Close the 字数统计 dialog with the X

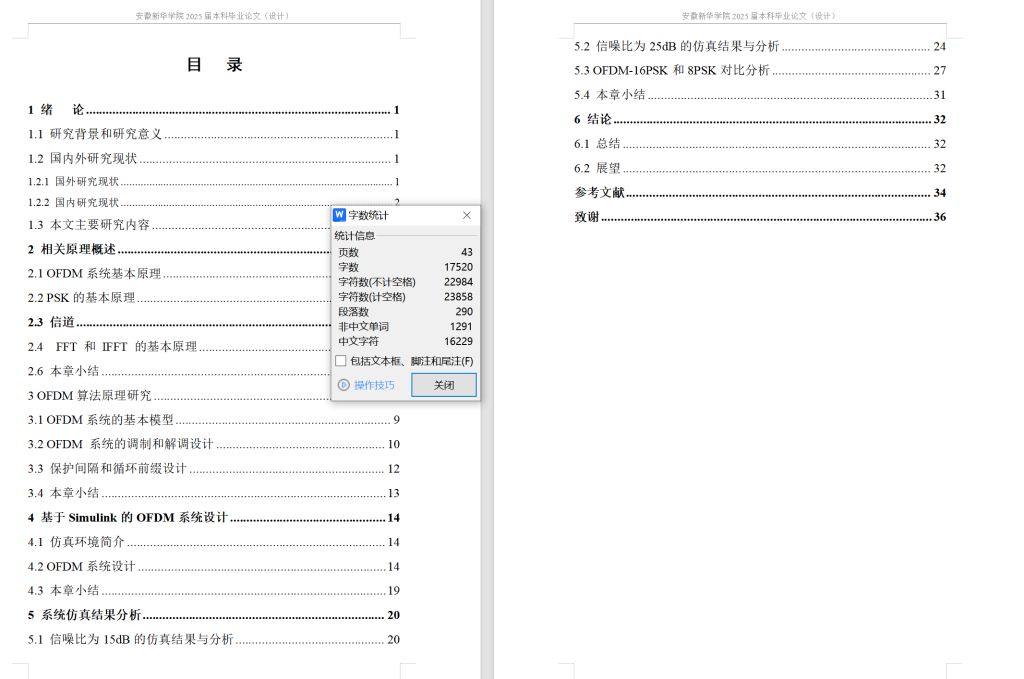tap(466, 215)
